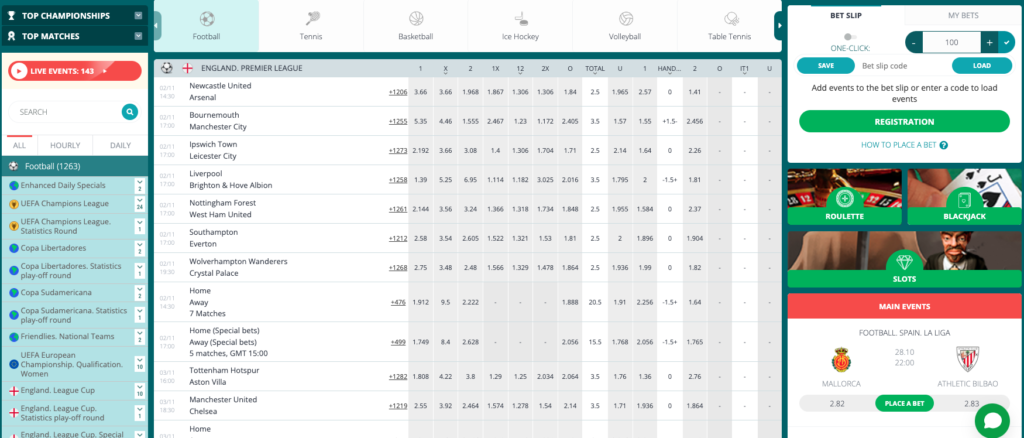Open Live Events: 143 button
Image resolution: width=1024 pixels, height=438 pixels.
75,70
